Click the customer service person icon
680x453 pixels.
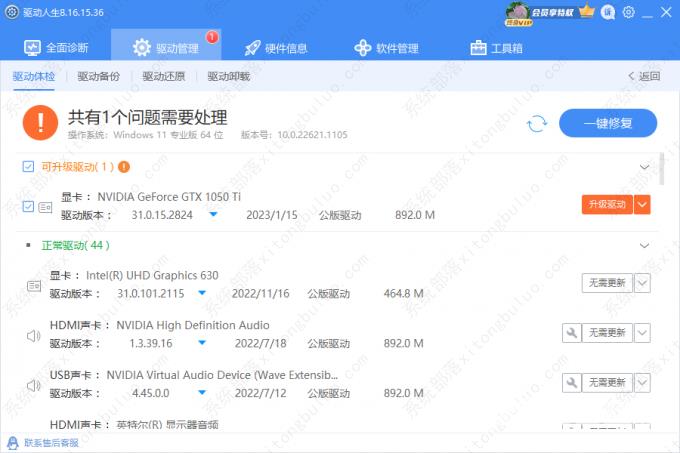(x=13, y=443)
